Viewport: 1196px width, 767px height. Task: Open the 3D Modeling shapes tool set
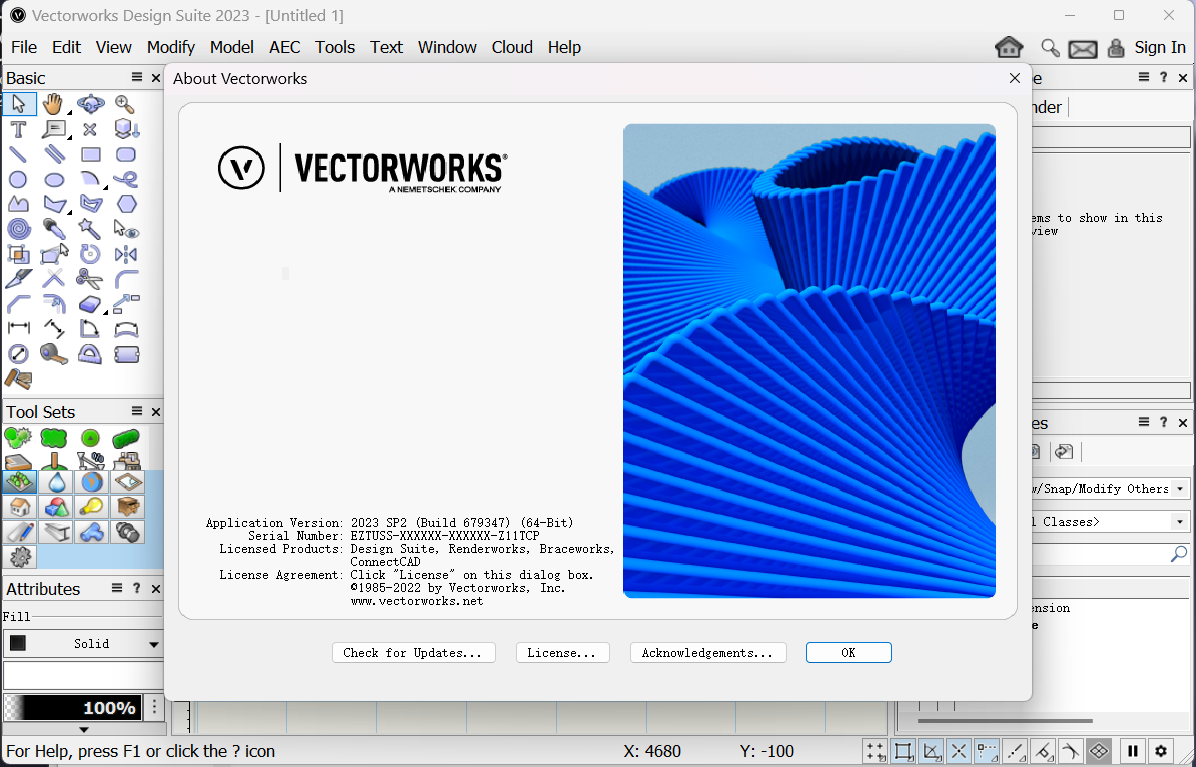[56, 507]
